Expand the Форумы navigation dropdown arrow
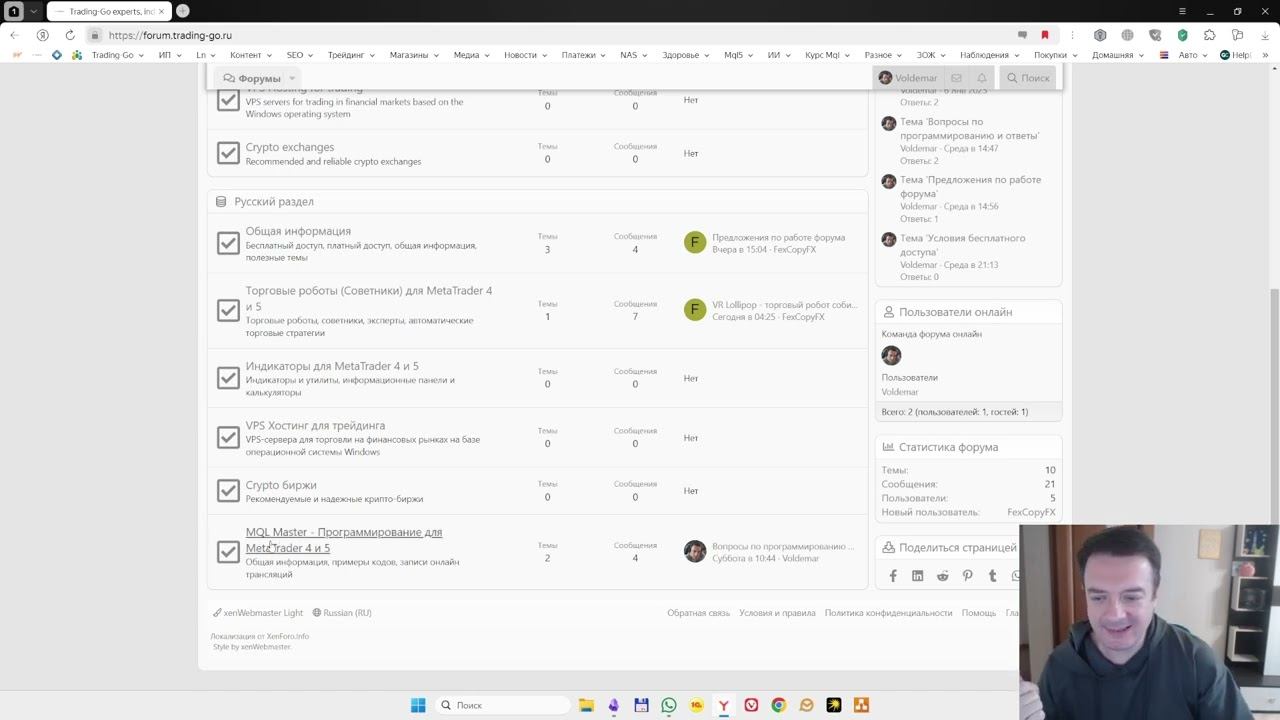Image resolution: width=1280 pixels, height=720 pixels. tap(292, 78)
